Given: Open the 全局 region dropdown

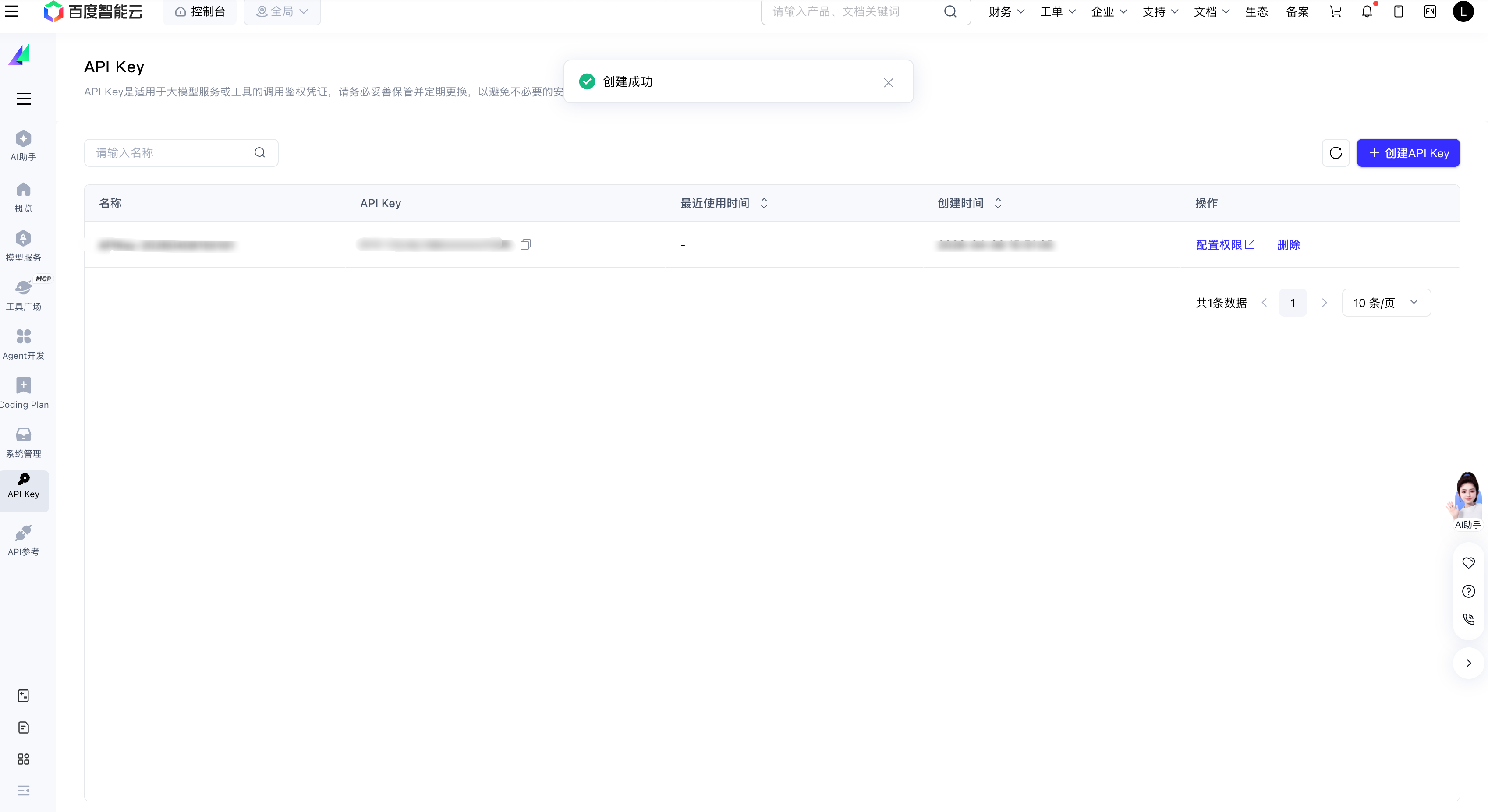Looking at the screenshot, I should tap(282, 11).
